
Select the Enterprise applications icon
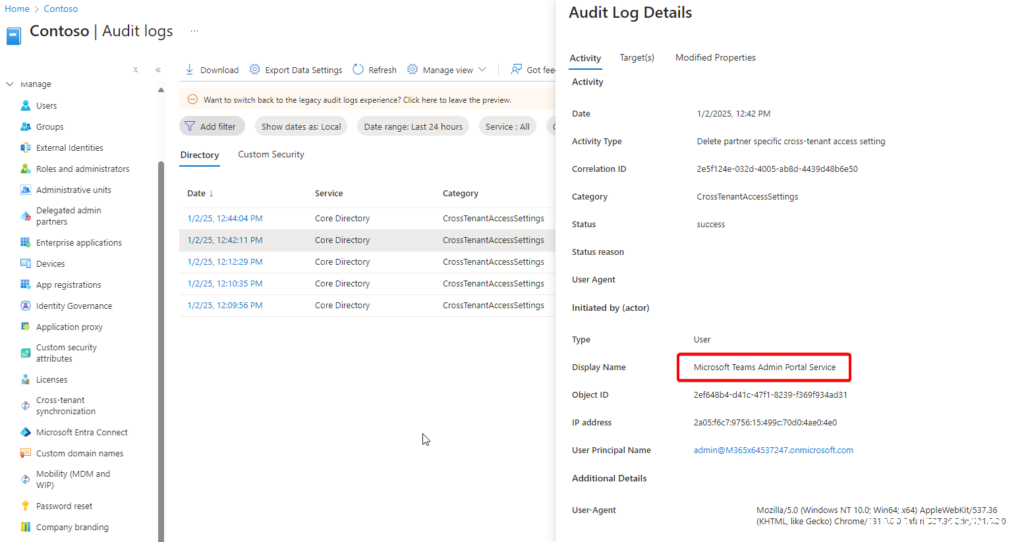26,243
